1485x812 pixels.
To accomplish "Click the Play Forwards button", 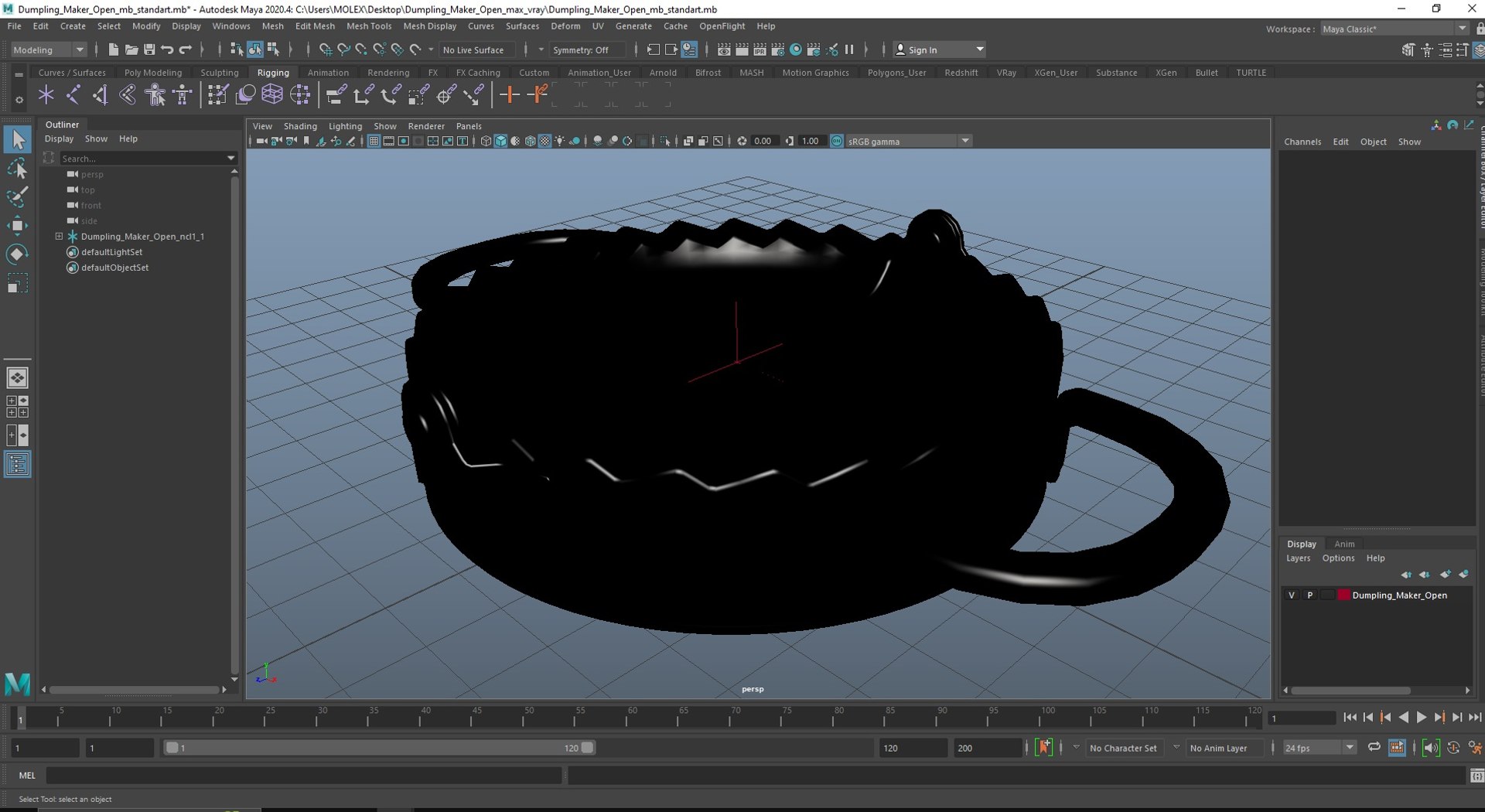I will (x=1422, y=718).
